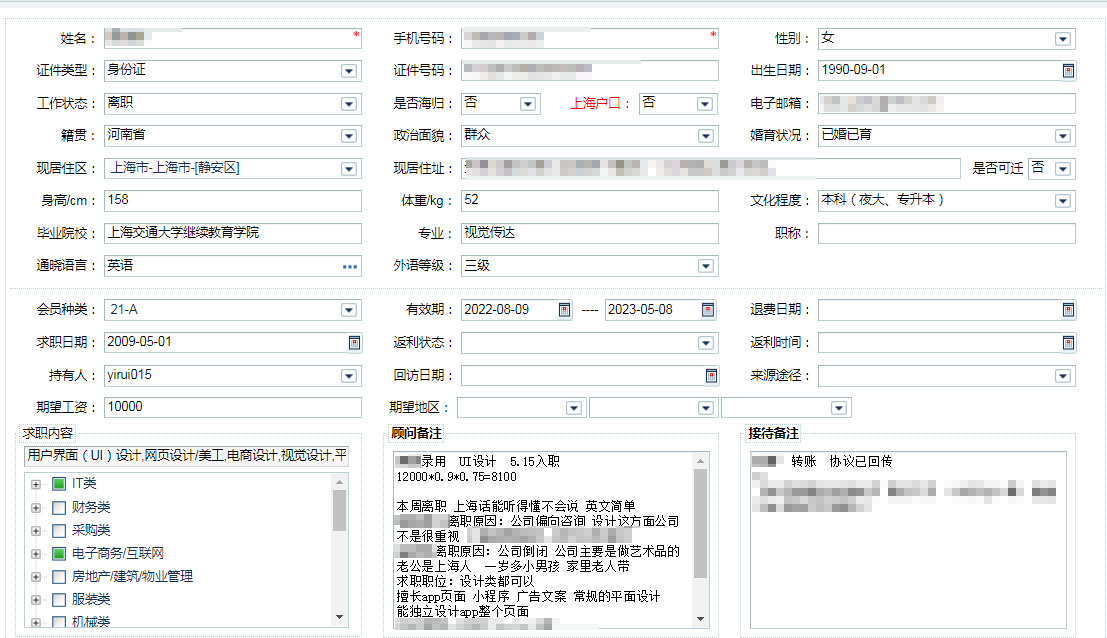The width and height of the screenshot is (1107, 638).
Task: Open the 性别 dropdown
Action: (x=1063, y=39)
